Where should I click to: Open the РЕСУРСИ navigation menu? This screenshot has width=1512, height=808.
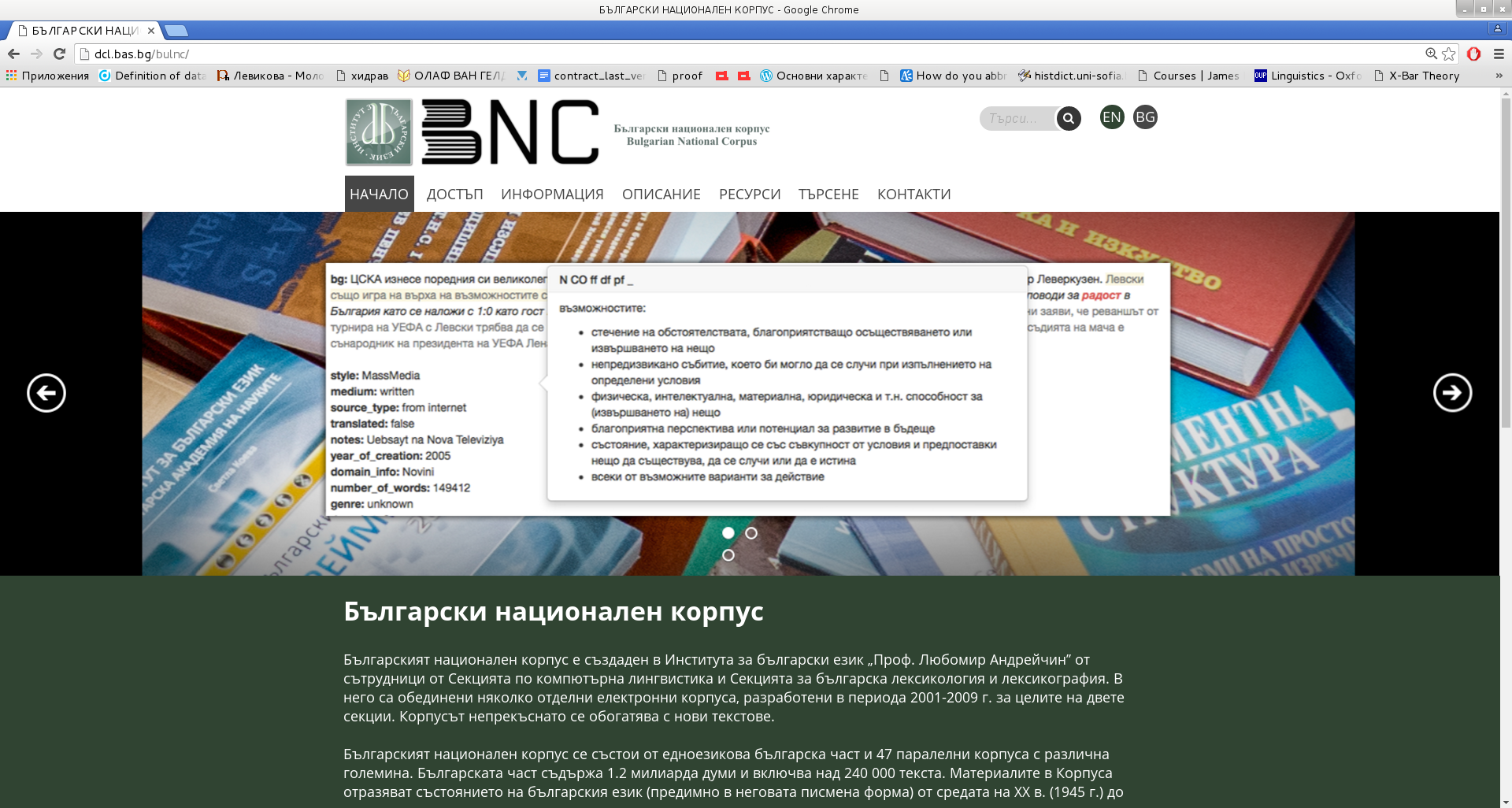[x=749, y=195]
